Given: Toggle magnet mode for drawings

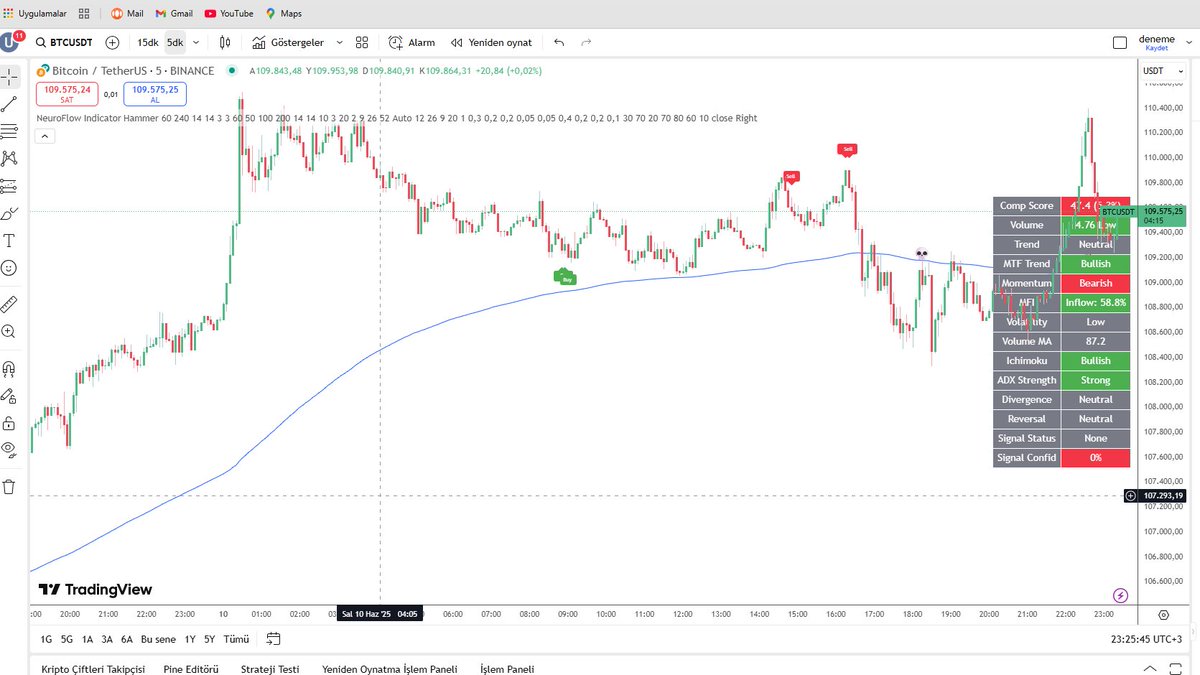Looking at the screenshot, I should point(10,369).
